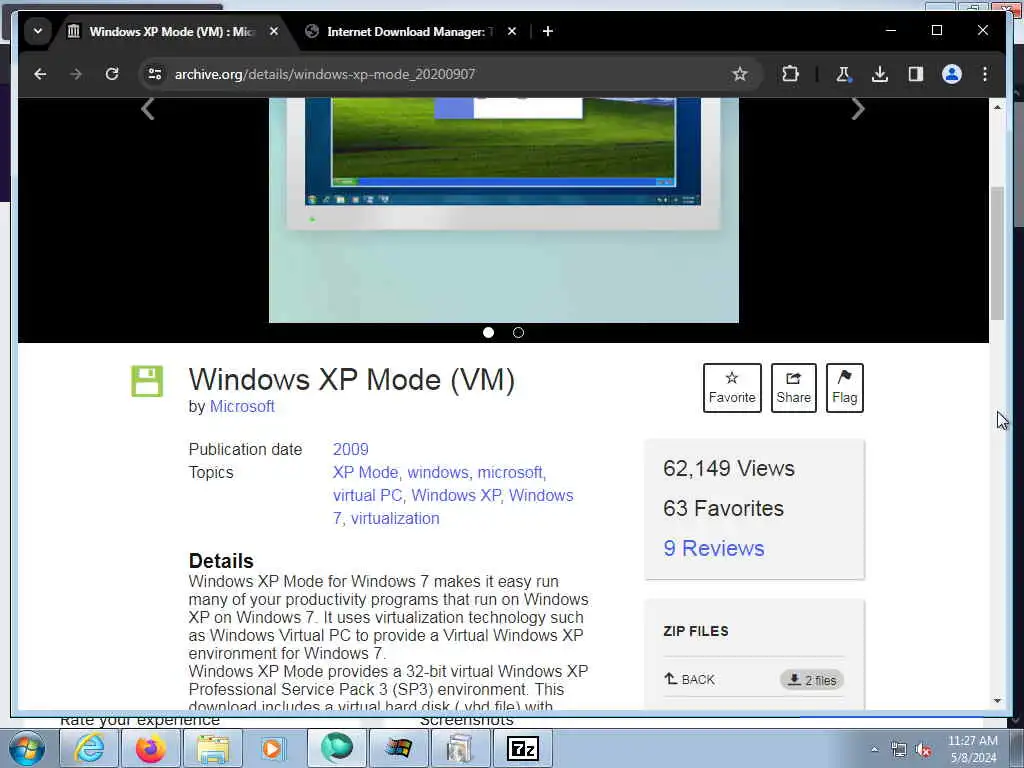Open the Windows Start menu
Image resolution: width=1024 pixels, height=768 pixels.
tap(27, 748)
